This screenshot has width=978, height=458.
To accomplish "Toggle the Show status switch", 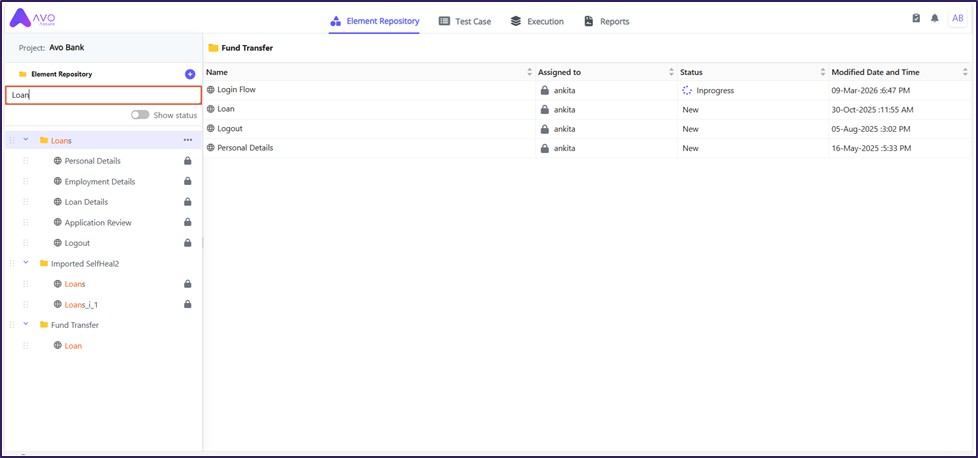I will tap(140, 115).
